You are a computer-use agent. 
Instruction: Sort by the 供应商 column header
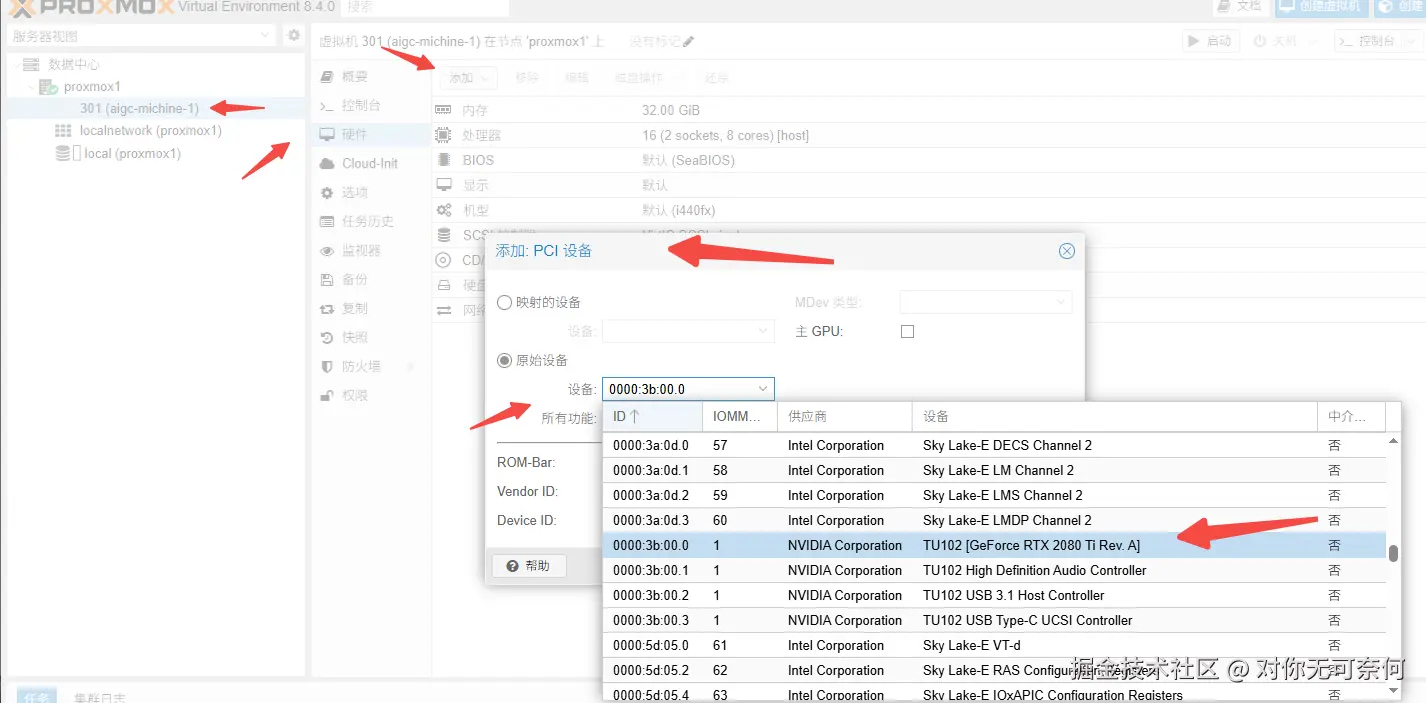(x=845, y=416)
